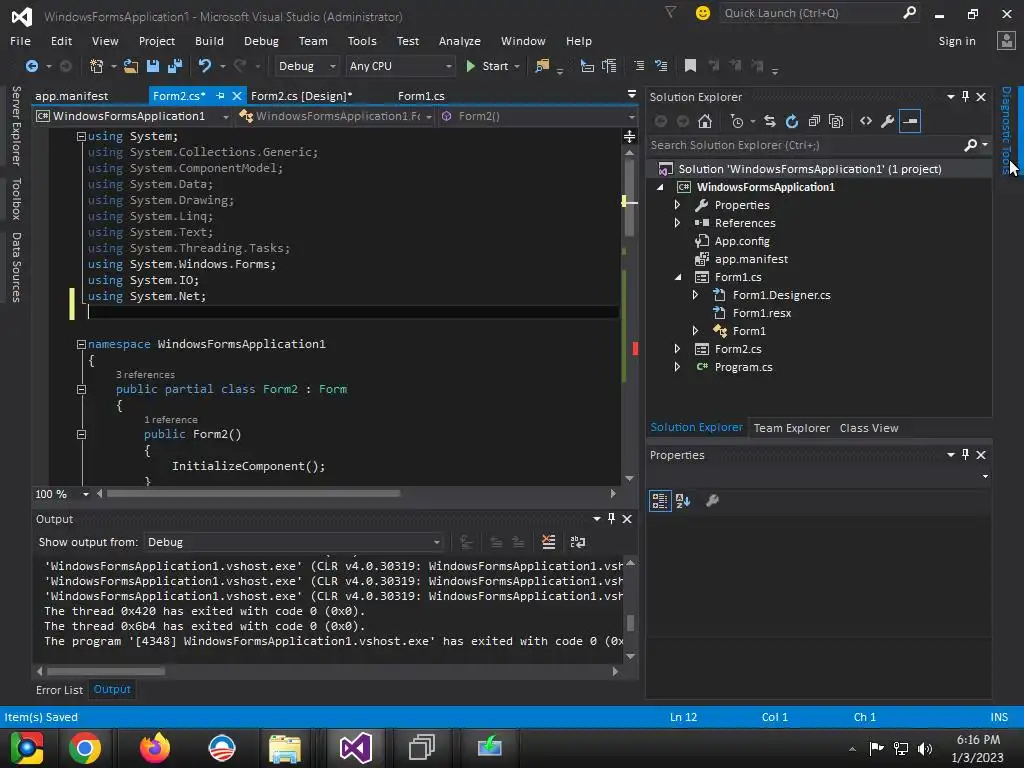Image resolution: width=1024 pixels, height=768 pixels.
Task: Toggle word wrap in Output window
Action: coord(578,542)
